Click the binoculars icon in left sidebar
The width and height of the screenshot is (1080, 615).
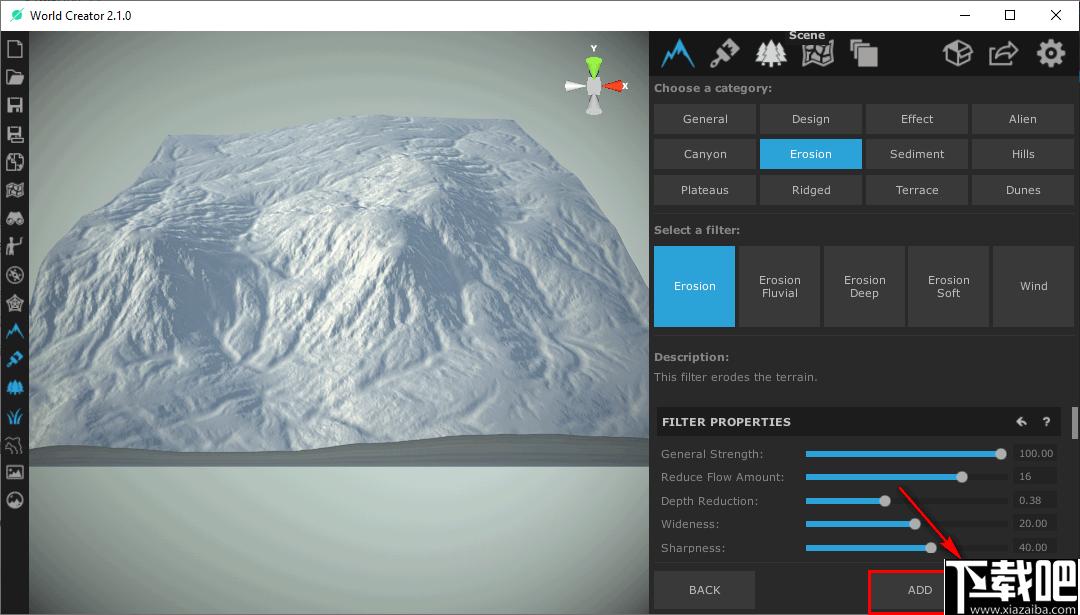point(14,219)
